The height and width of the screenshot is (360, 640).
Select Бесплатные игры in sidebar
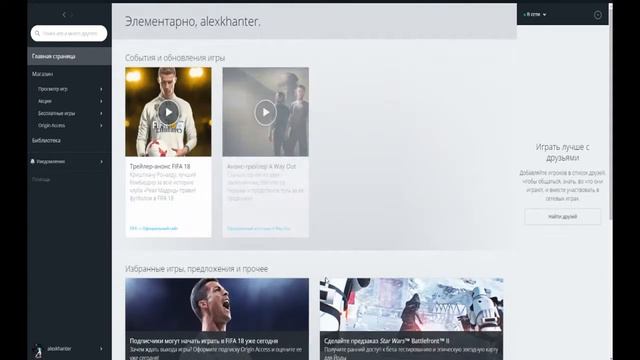tap(56, 113)
